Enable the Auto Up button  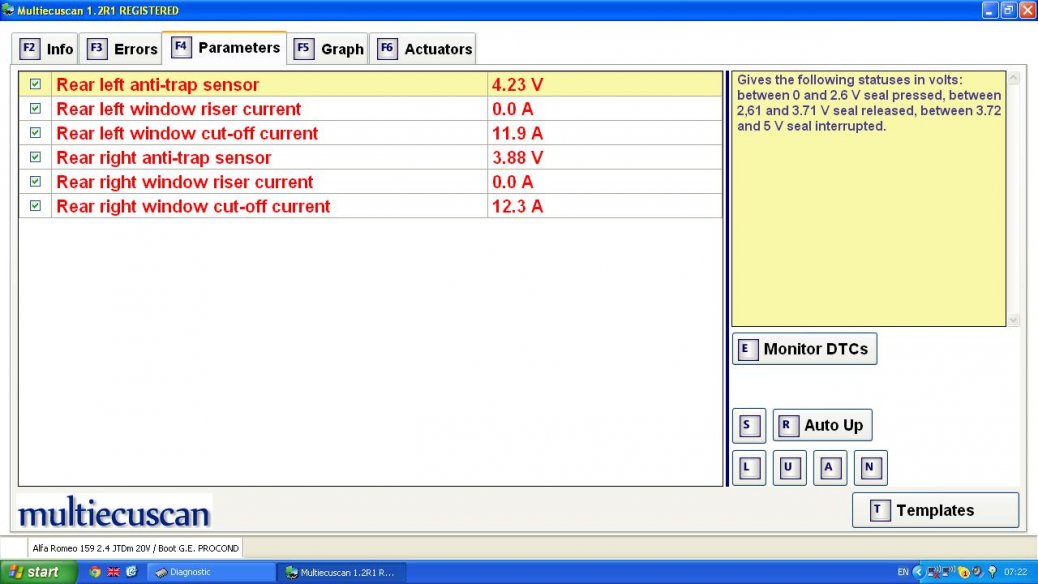tap(823, 425)
